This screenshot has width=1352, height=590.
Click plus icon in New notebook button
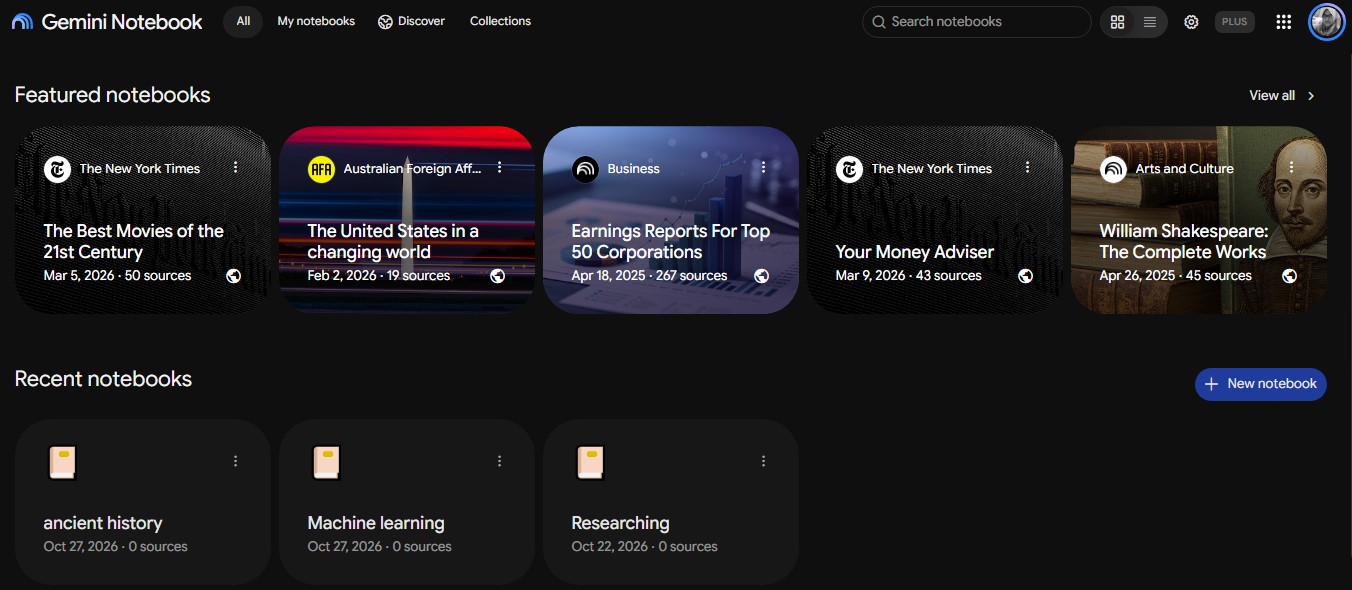coord(1211,384)
